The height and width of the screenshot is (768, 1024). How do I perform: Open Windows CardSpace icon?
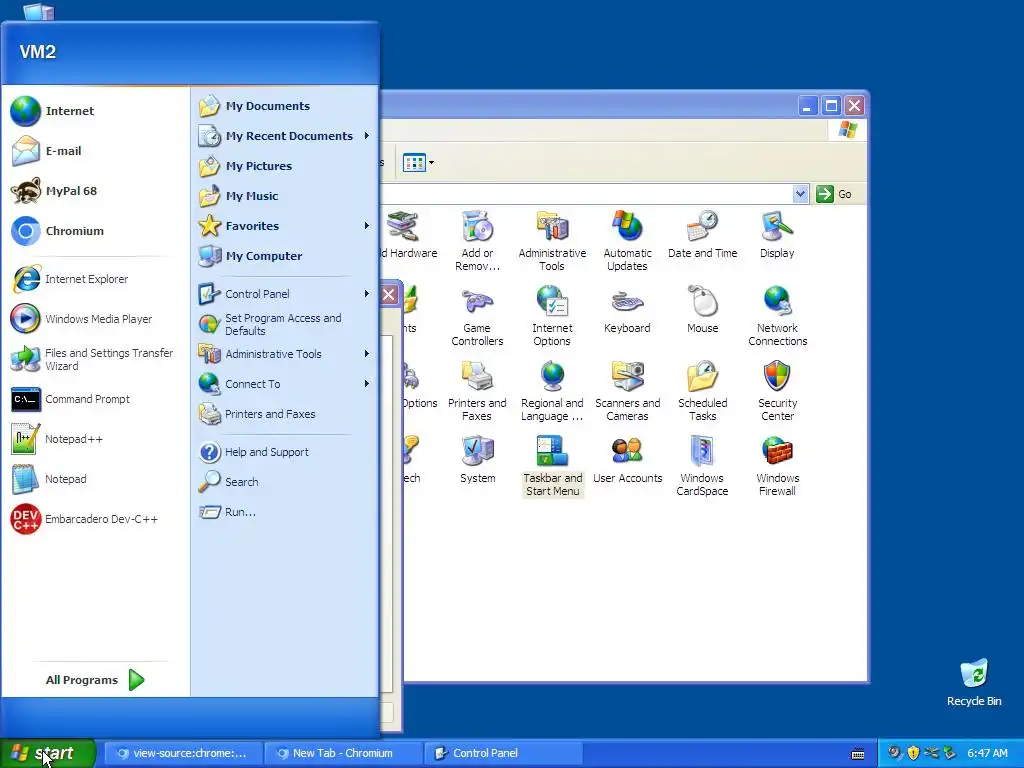(x=703, y=466)
